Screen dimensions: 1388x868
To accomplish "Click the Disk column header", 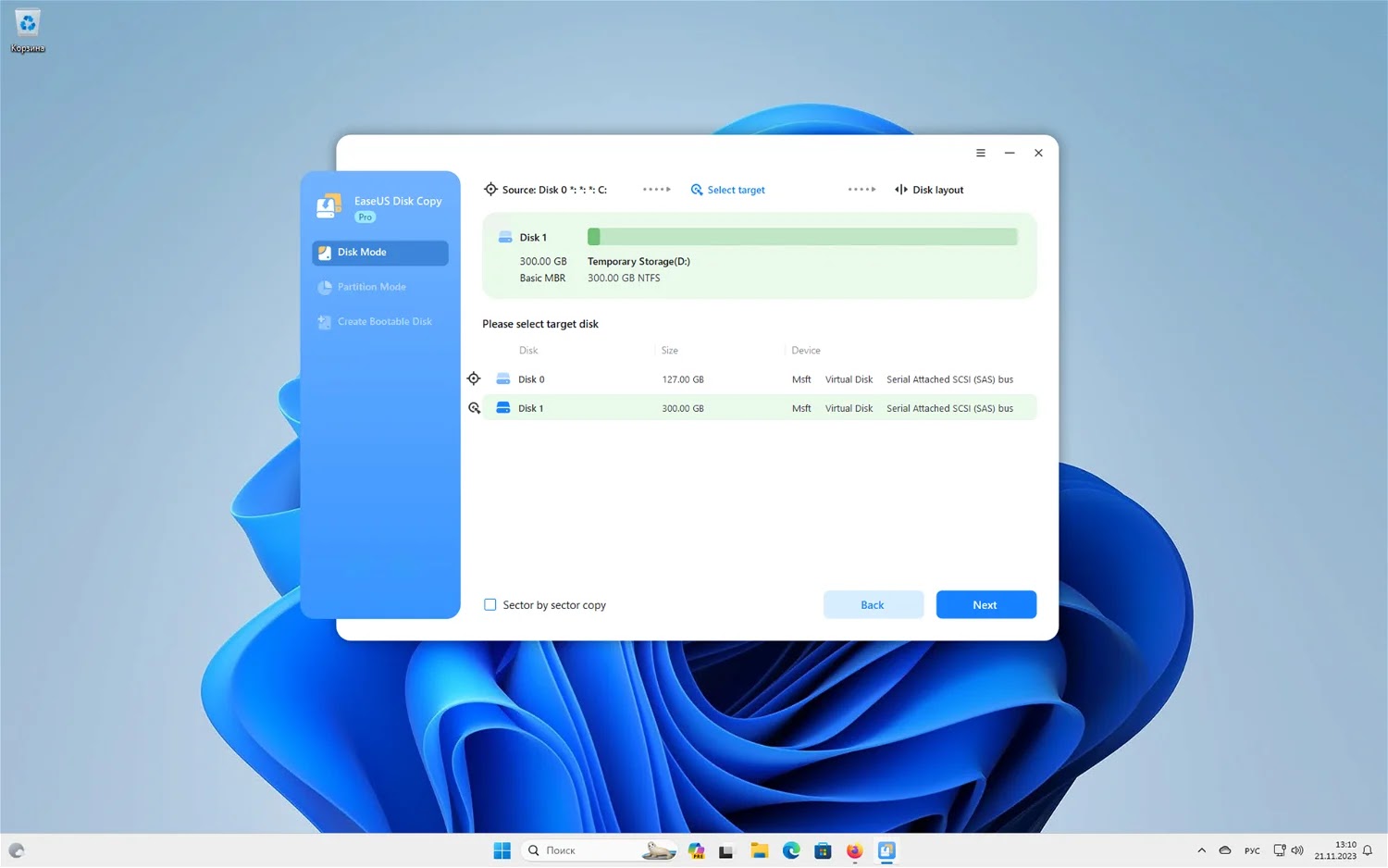I will 528,351.
